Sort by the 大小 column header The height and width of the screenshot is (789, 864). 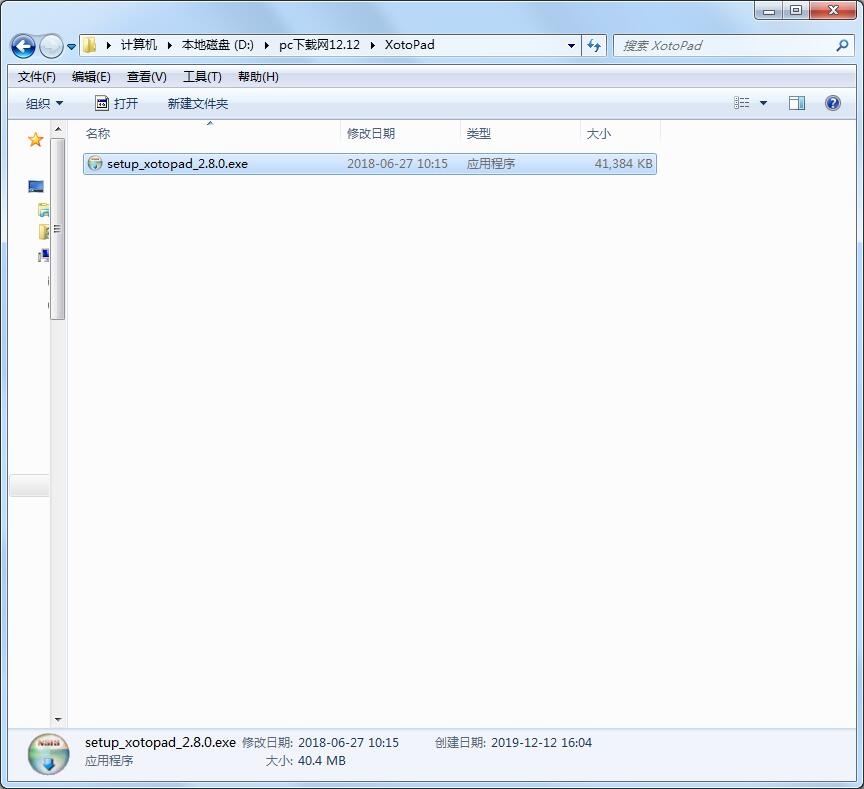point(620,133)
